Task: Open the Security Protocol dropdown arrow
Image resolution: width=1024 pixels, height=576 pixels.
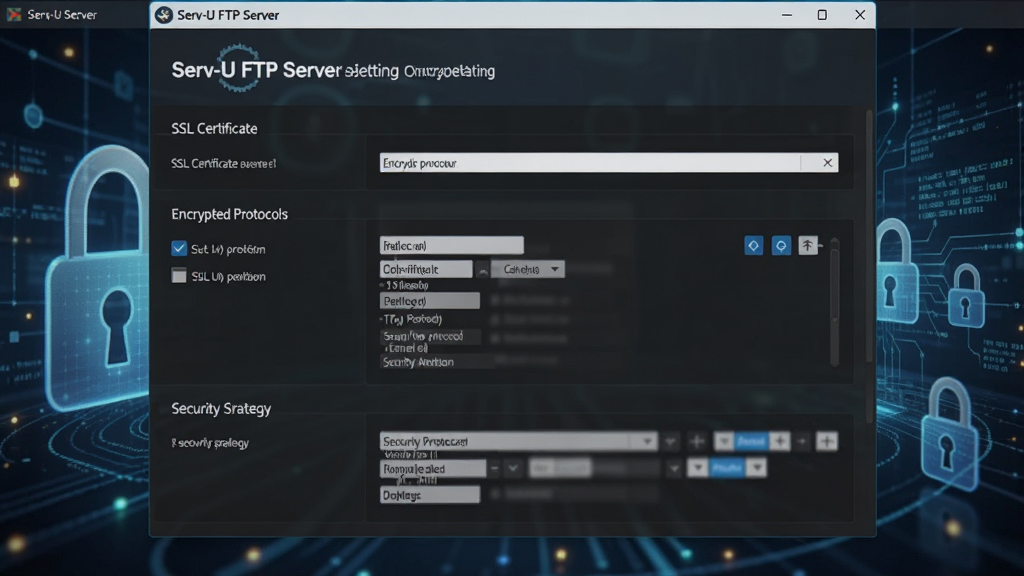Action: tap(647, 441)
